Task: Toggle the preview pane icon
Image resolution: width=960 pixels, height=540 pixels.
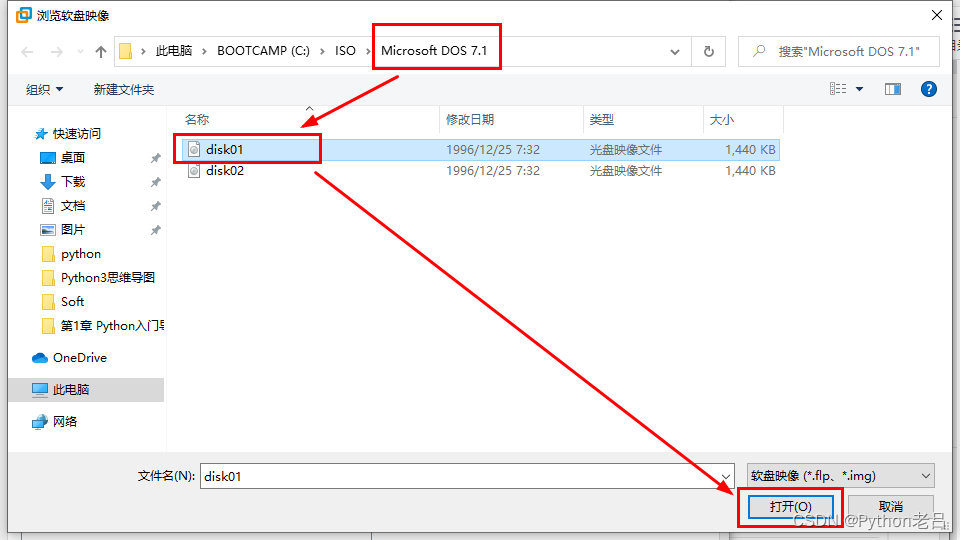Action: click(893, 89)
